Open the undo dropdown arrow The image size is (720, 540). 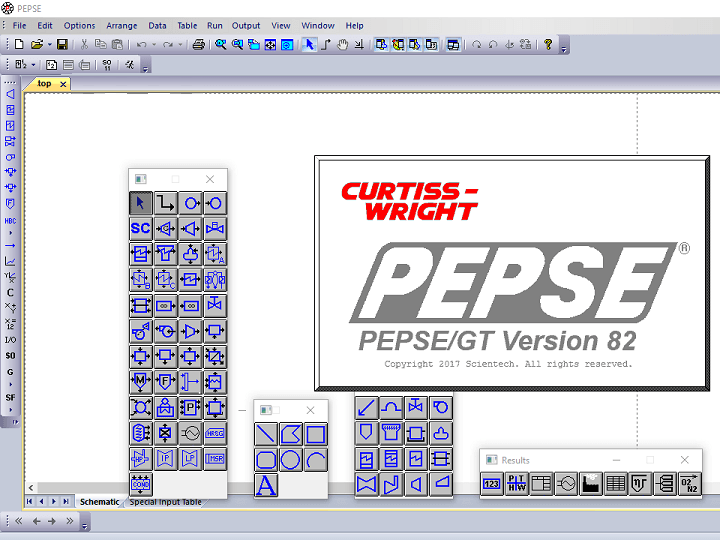click(154, 45)
